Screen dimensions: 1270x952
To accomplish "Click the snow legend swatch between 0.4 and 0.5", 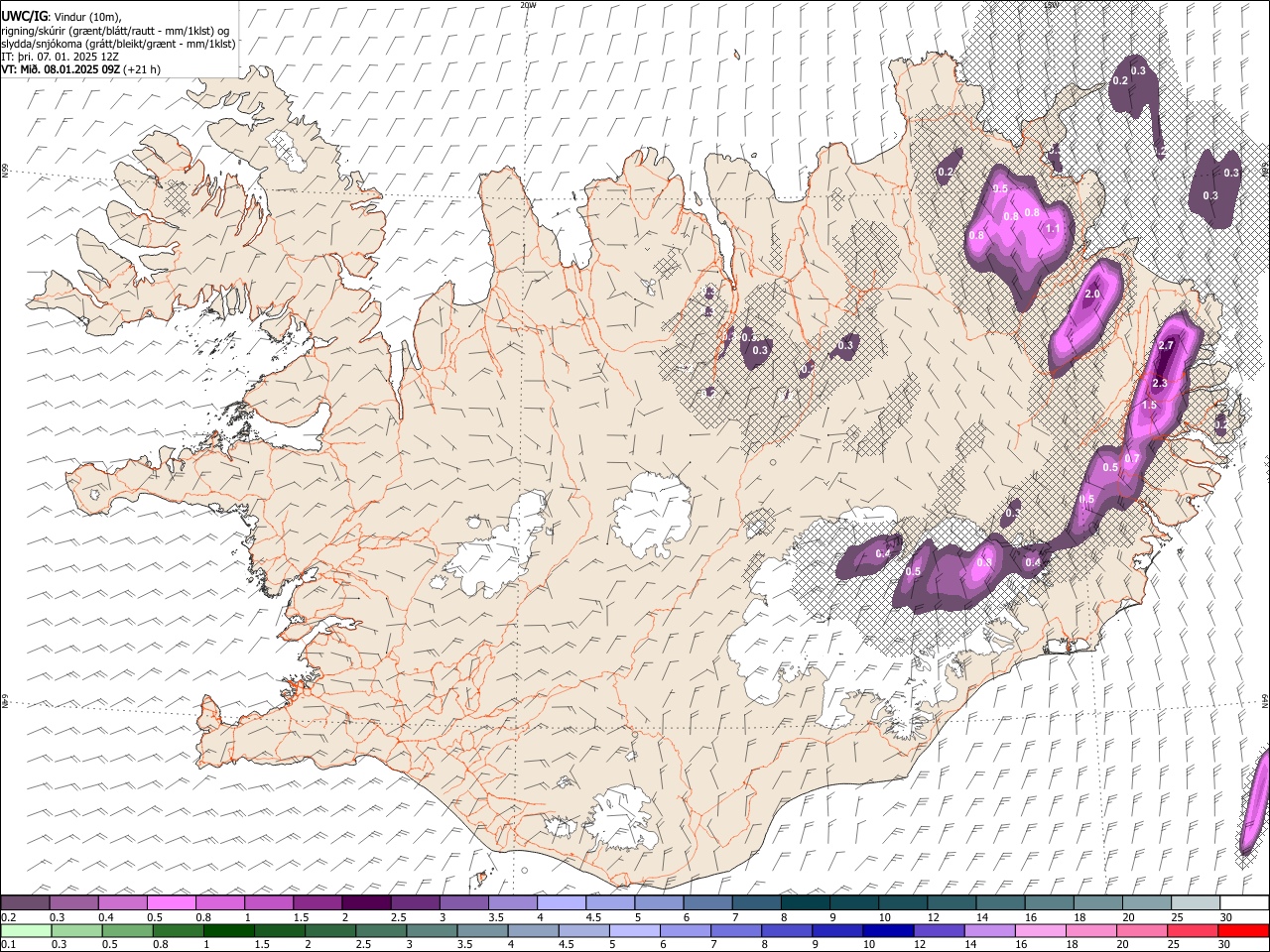I will (123, 902).
